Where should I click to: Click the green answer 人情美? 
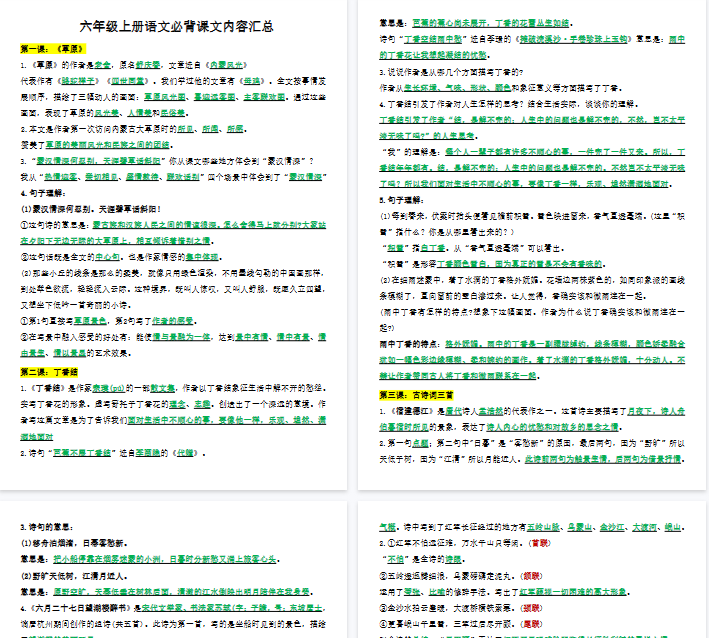(x=140, y=113)
